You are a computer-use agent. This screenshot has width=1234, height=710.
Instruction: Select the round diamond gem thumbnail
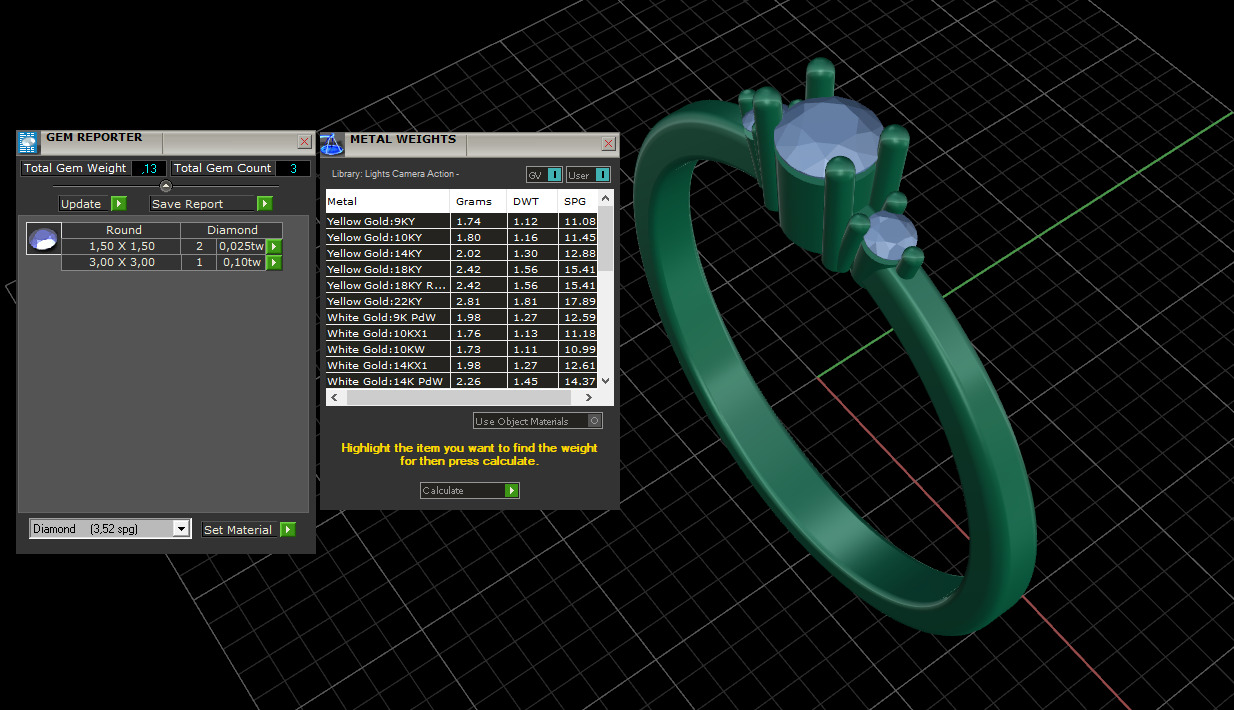point(43,239)
